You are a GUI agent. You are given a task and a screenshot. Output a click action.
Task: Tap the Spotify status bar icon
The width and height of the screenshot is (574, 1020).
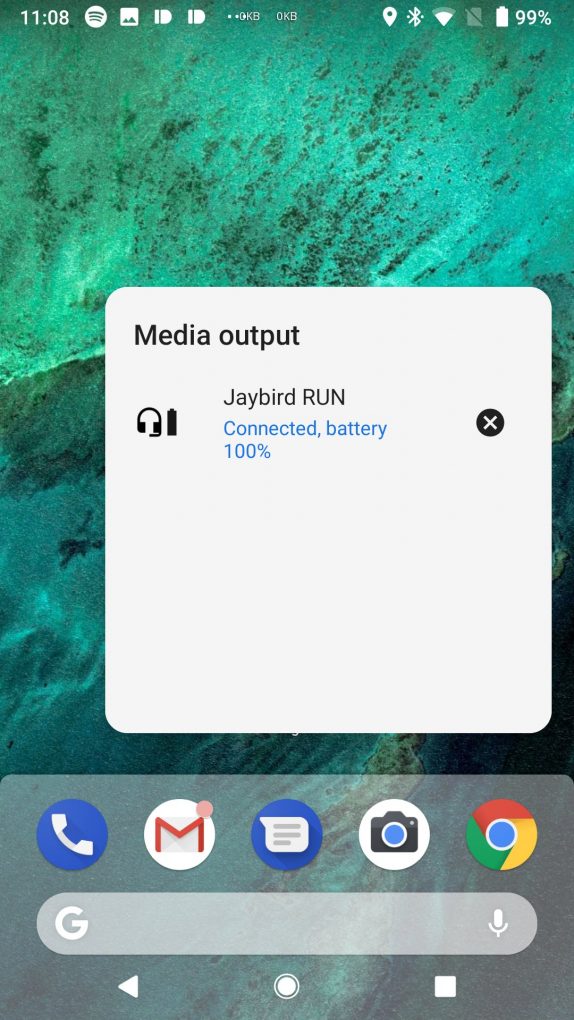(x=96, y=17)
